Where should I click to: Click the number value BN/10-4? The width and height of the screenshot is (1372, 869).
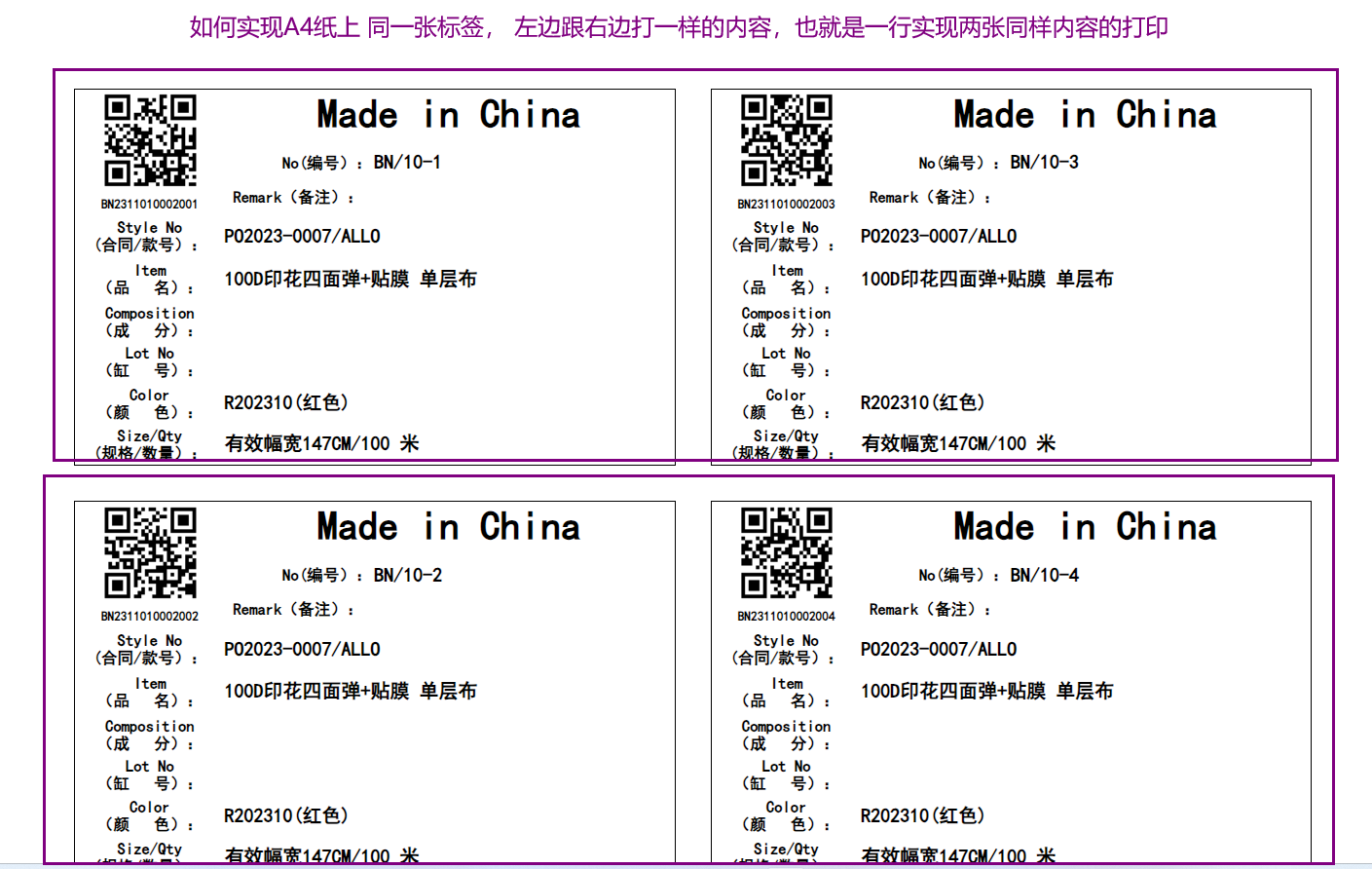coord(1044,576)
